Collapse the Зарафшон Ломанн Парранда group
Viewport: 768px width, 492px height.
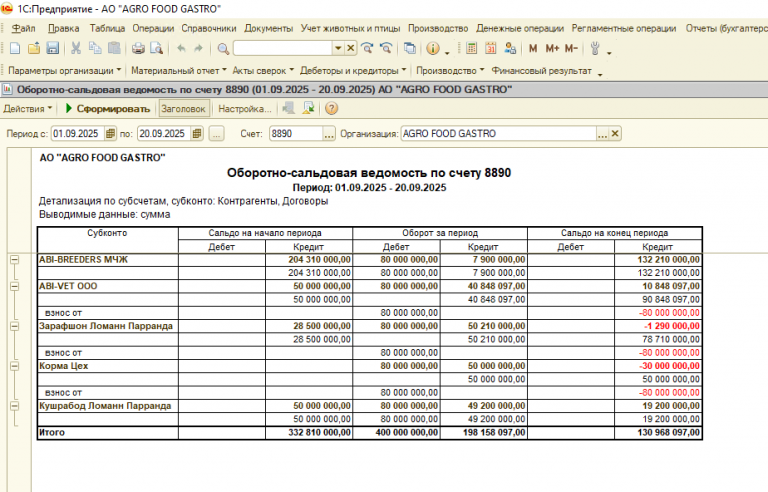[15, 326]
